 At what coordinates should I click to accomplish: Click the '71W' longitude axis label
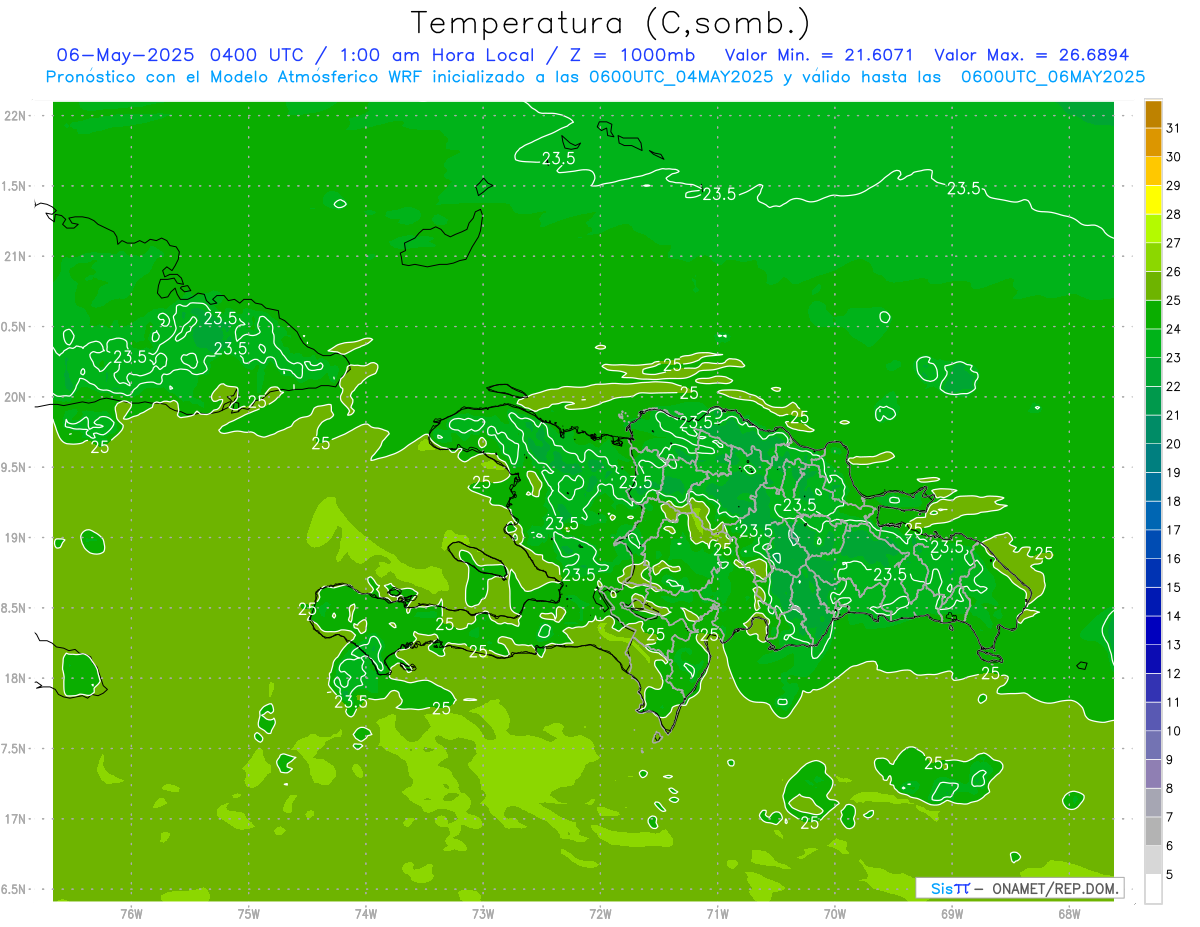click(x=717, y=913)
